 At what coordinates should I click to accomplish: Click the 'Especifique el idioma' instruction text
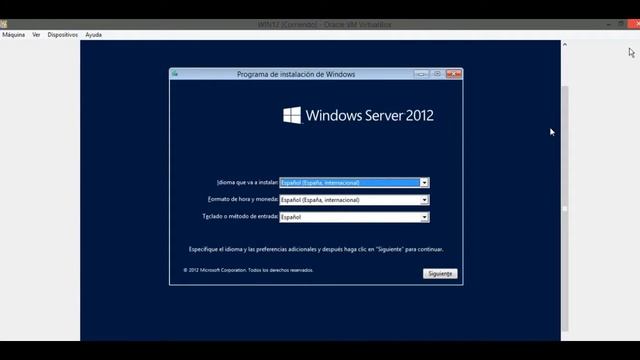pyautogui.click(x=316, y=249)
